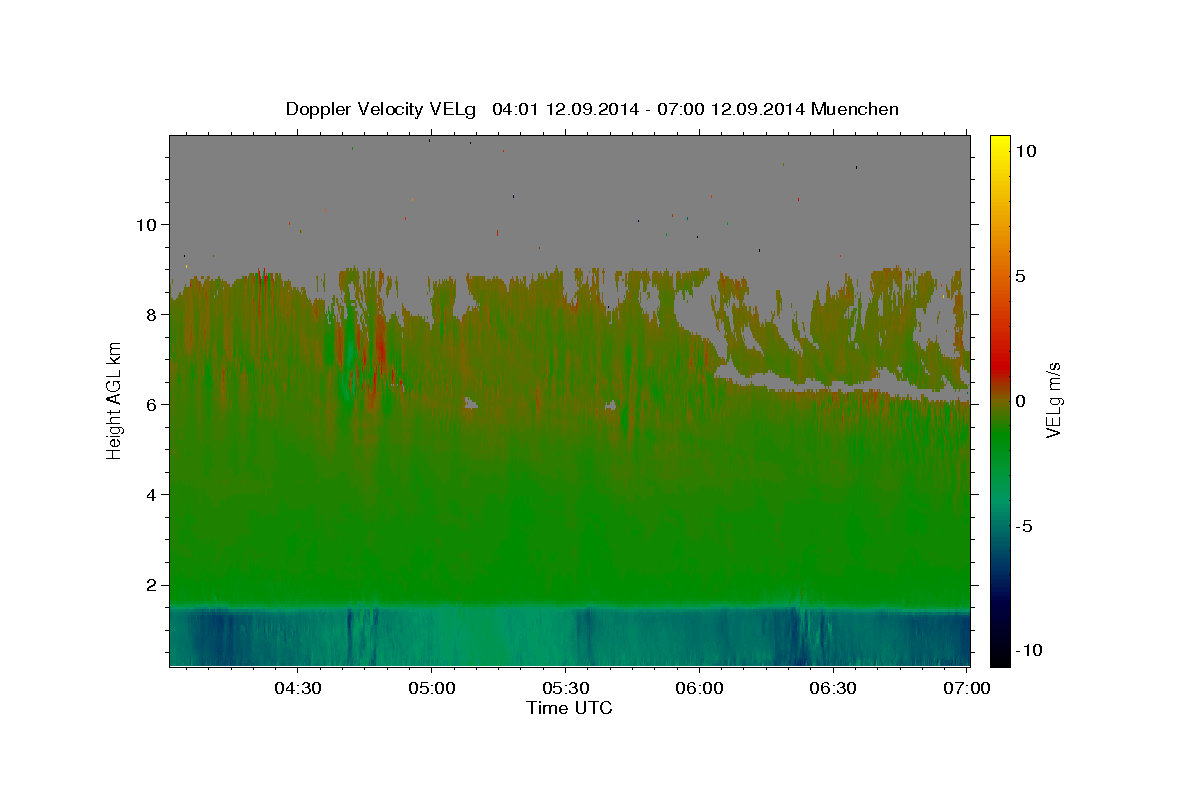Click the plot title 'Doppler Velocity VELg'
Viewport: 1200px width, 800px height.
(381, 109)
